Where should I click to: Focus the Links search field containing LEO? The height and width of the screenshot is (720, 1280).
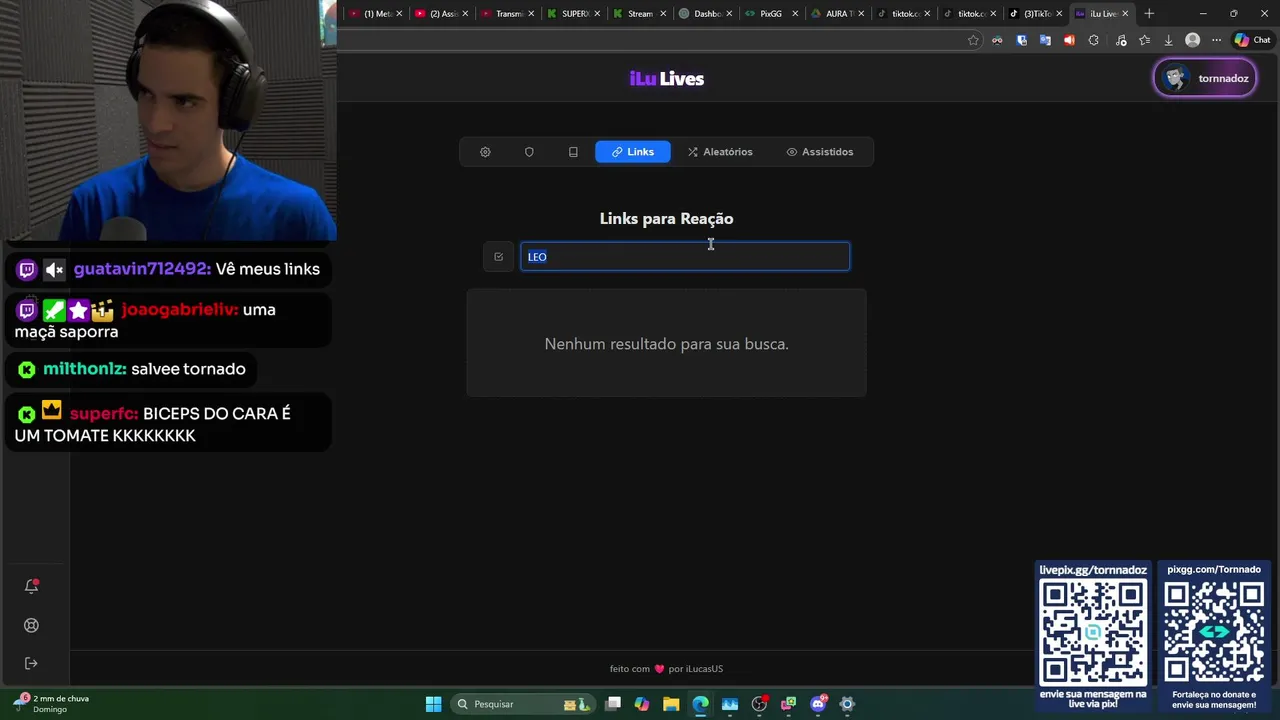coord(685,257)
